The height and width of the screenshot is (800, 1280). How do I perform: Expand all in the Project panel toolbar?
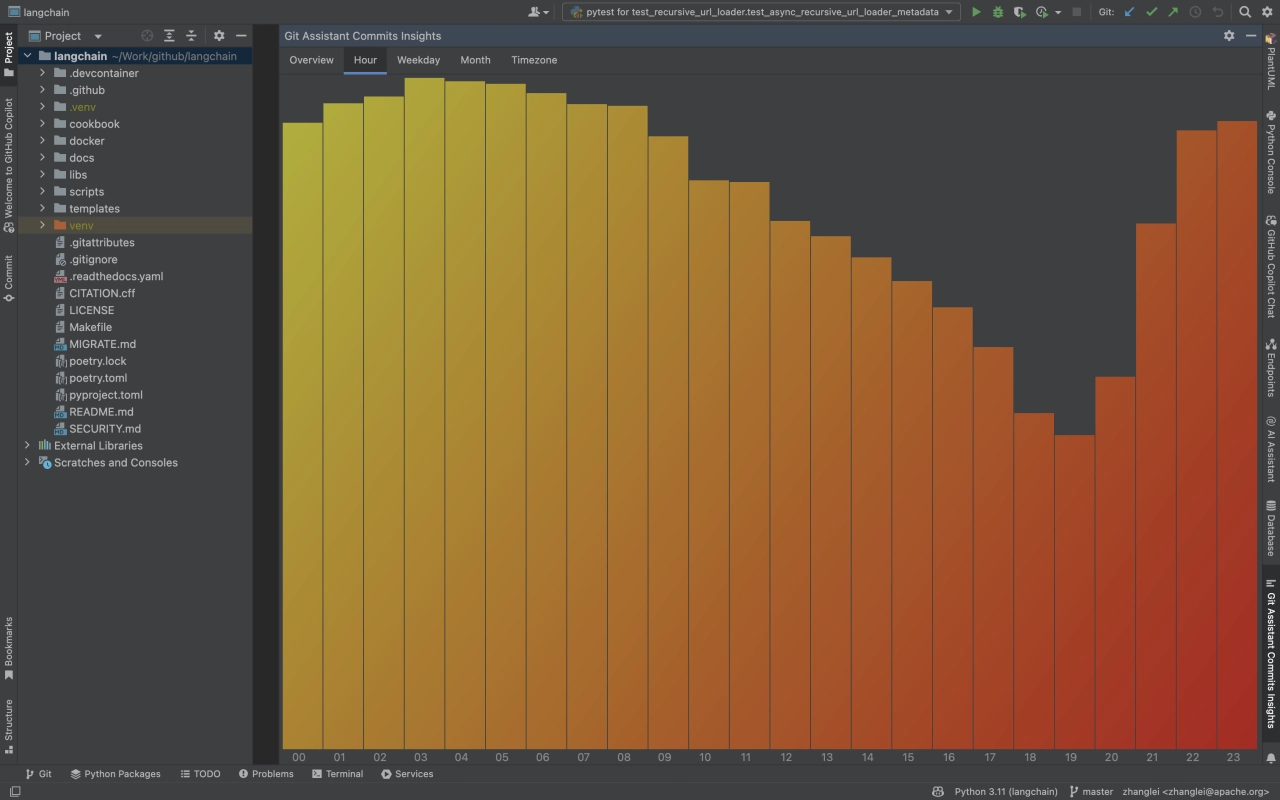[169, 36]
